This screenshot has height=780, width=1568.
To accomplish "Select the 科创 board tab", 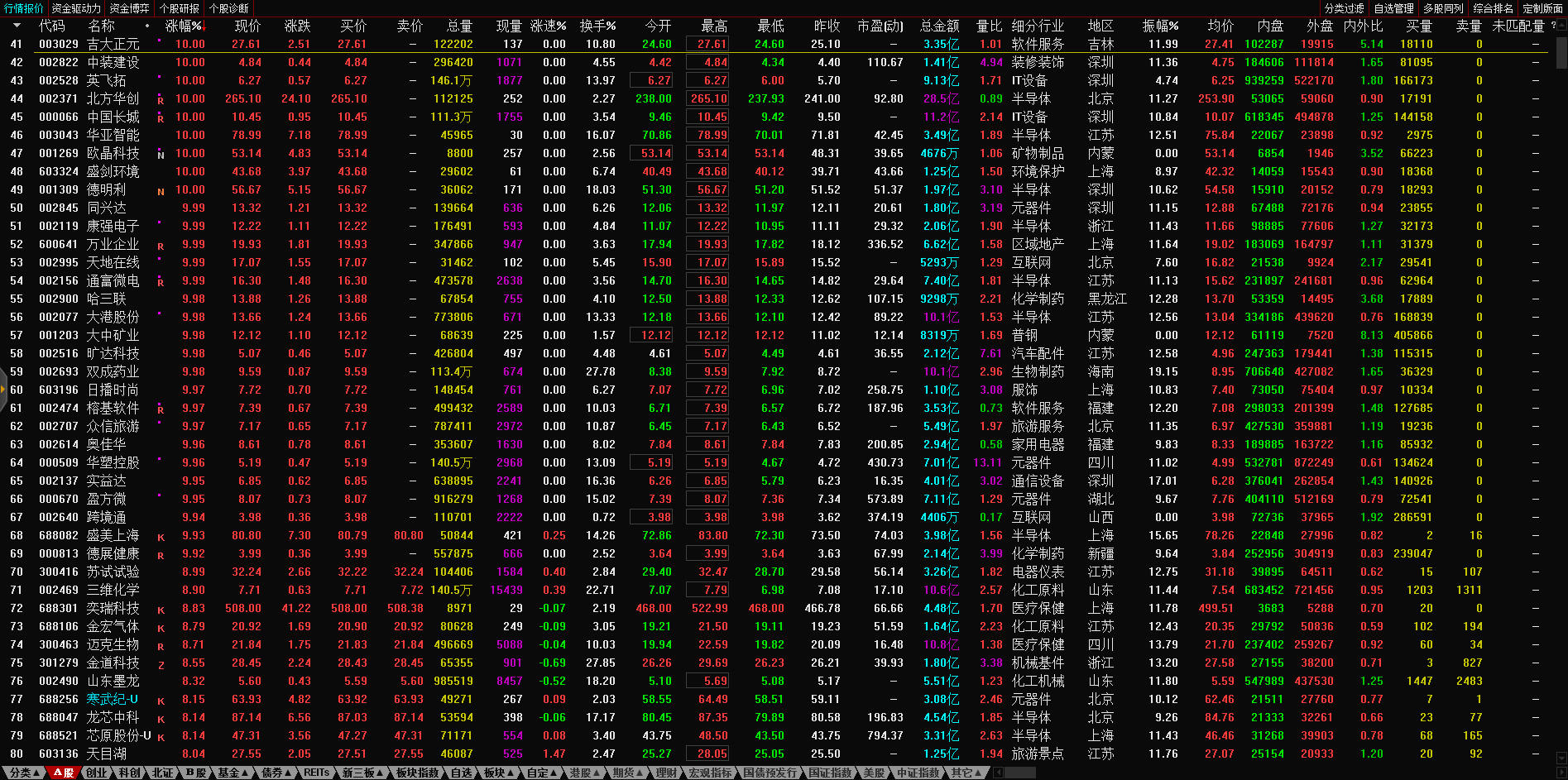I will (129, 773).
